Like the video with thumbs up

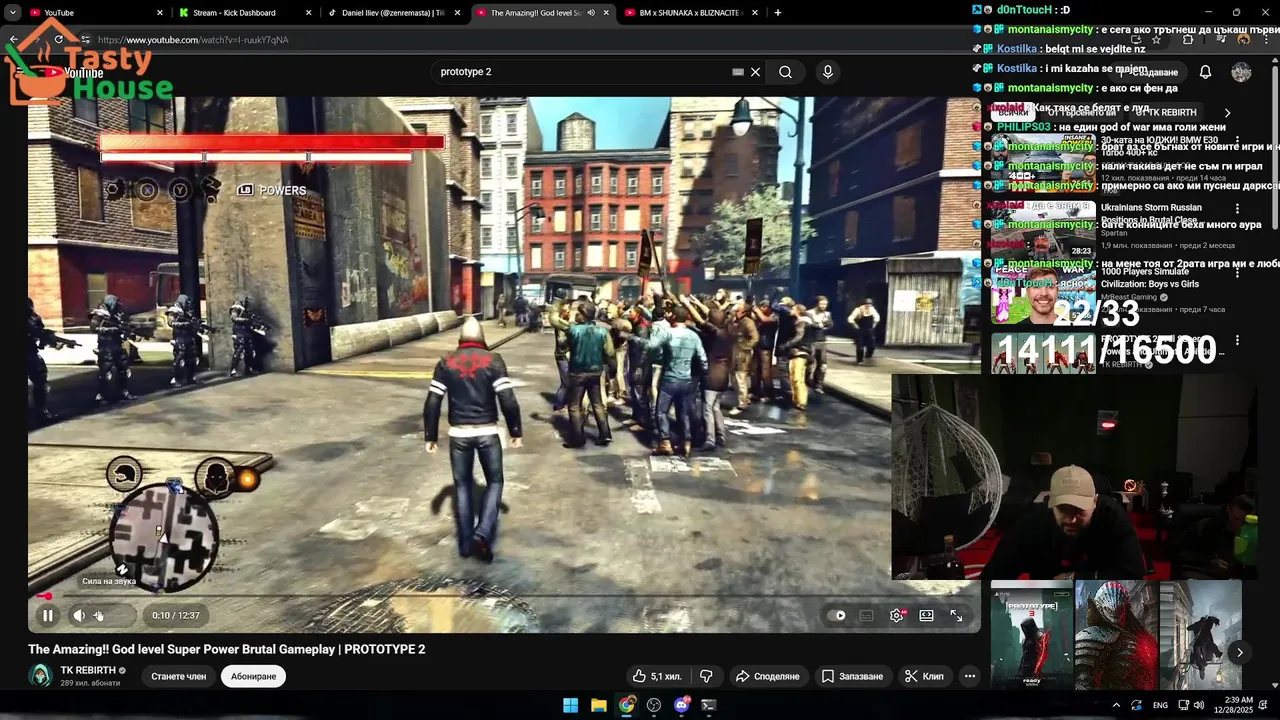pyautogui.click(x=656, y=676)
